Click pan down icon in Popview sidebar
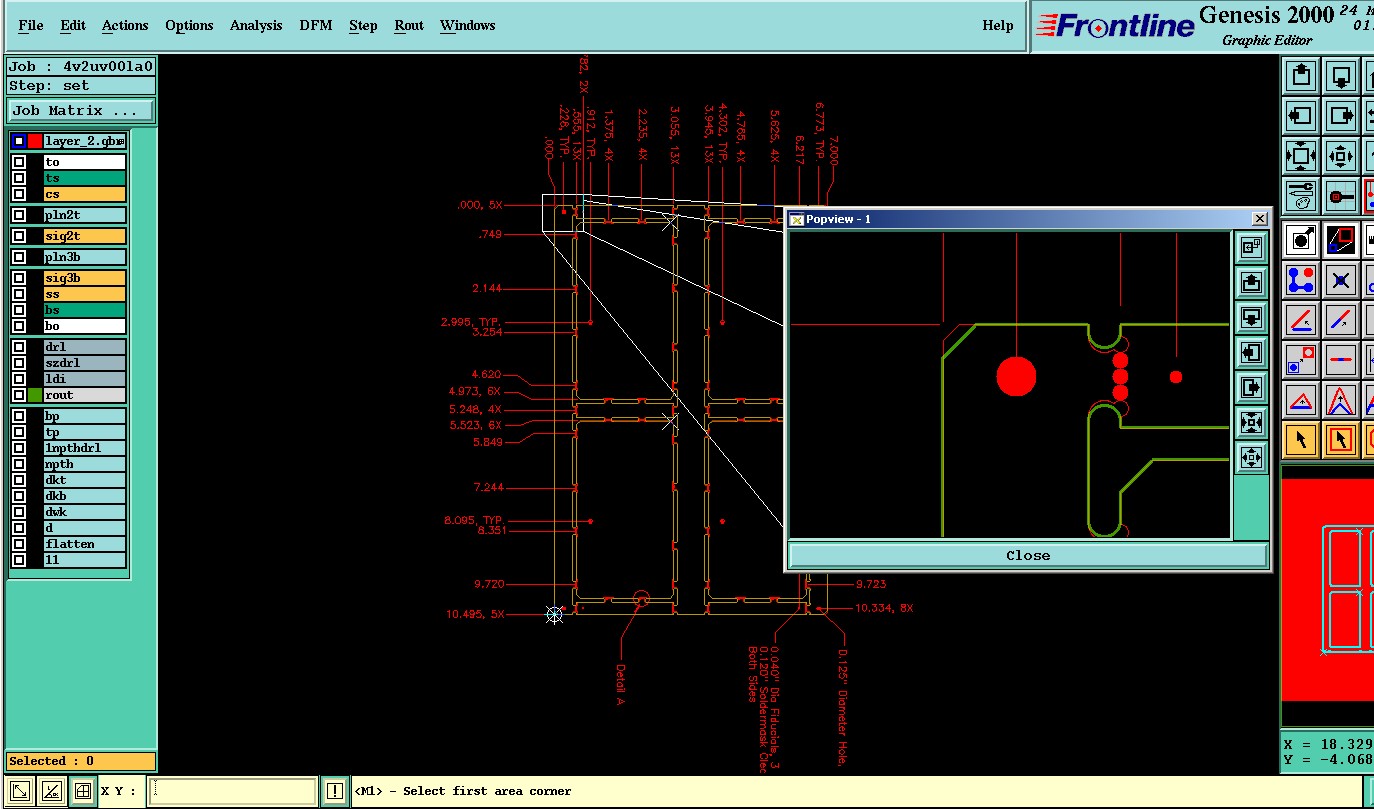The height and width of the screenshot is (809, 1374). point(1251,318)
